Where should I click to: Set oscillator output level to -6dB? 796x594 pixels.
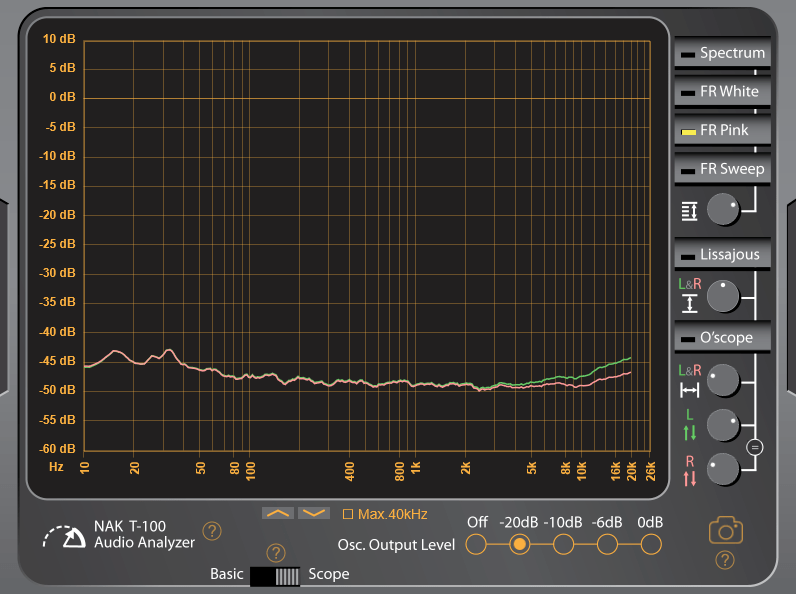[x=607, y=545]
